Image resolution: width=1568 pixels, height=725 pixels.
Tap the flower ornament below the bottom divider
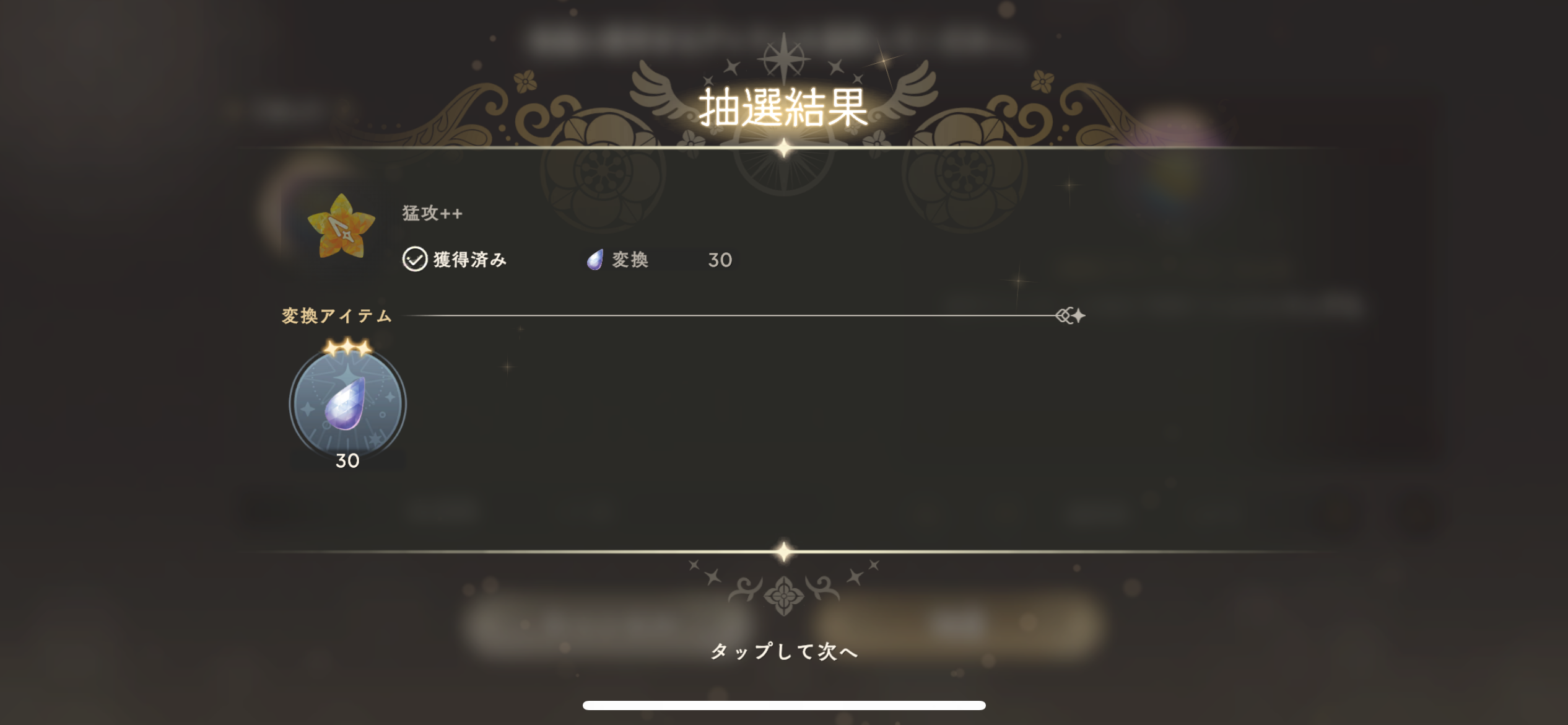pyautogui.click(x=783, y=595)
